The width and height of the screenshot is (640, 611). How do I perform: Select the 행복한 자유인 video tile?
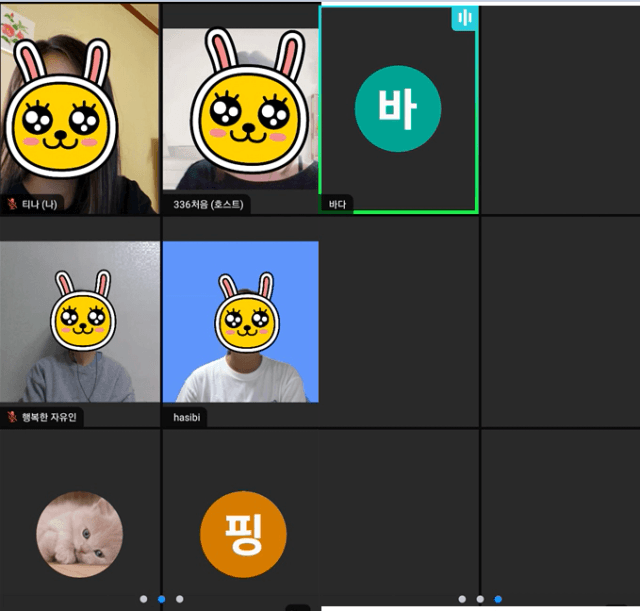point(80,322)
